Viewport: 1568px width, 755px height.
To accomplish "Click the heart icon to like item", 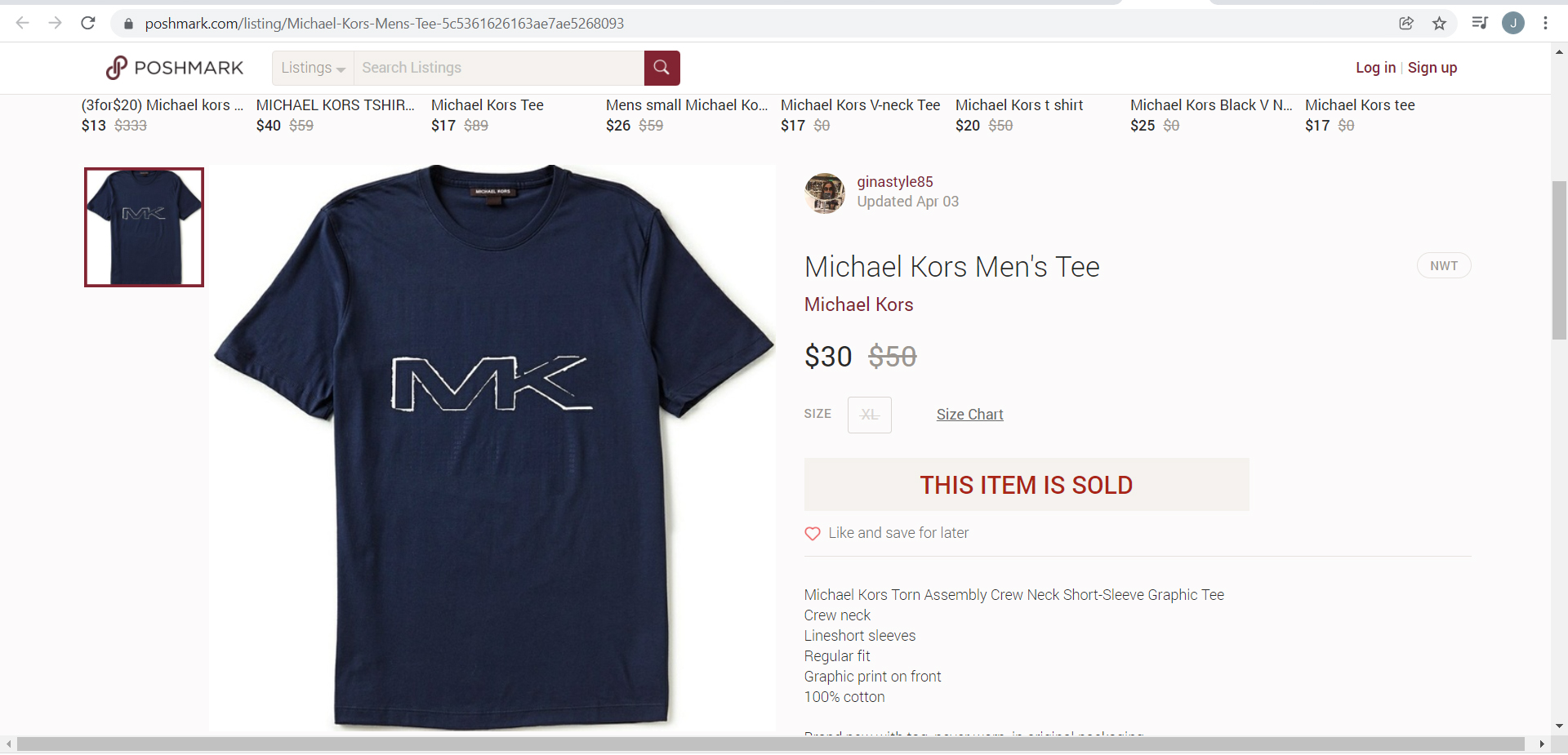I will (x=813, y=533).
